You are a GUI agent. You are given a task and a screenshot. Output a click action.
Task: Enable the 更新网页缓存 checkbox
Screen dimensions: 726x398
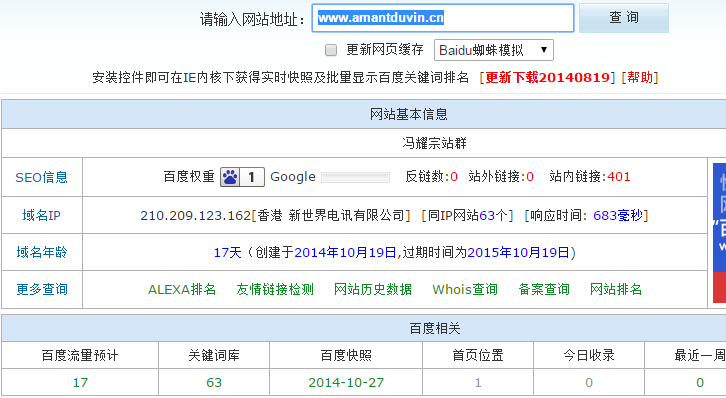pyautogui.click(x=331, y=50)
